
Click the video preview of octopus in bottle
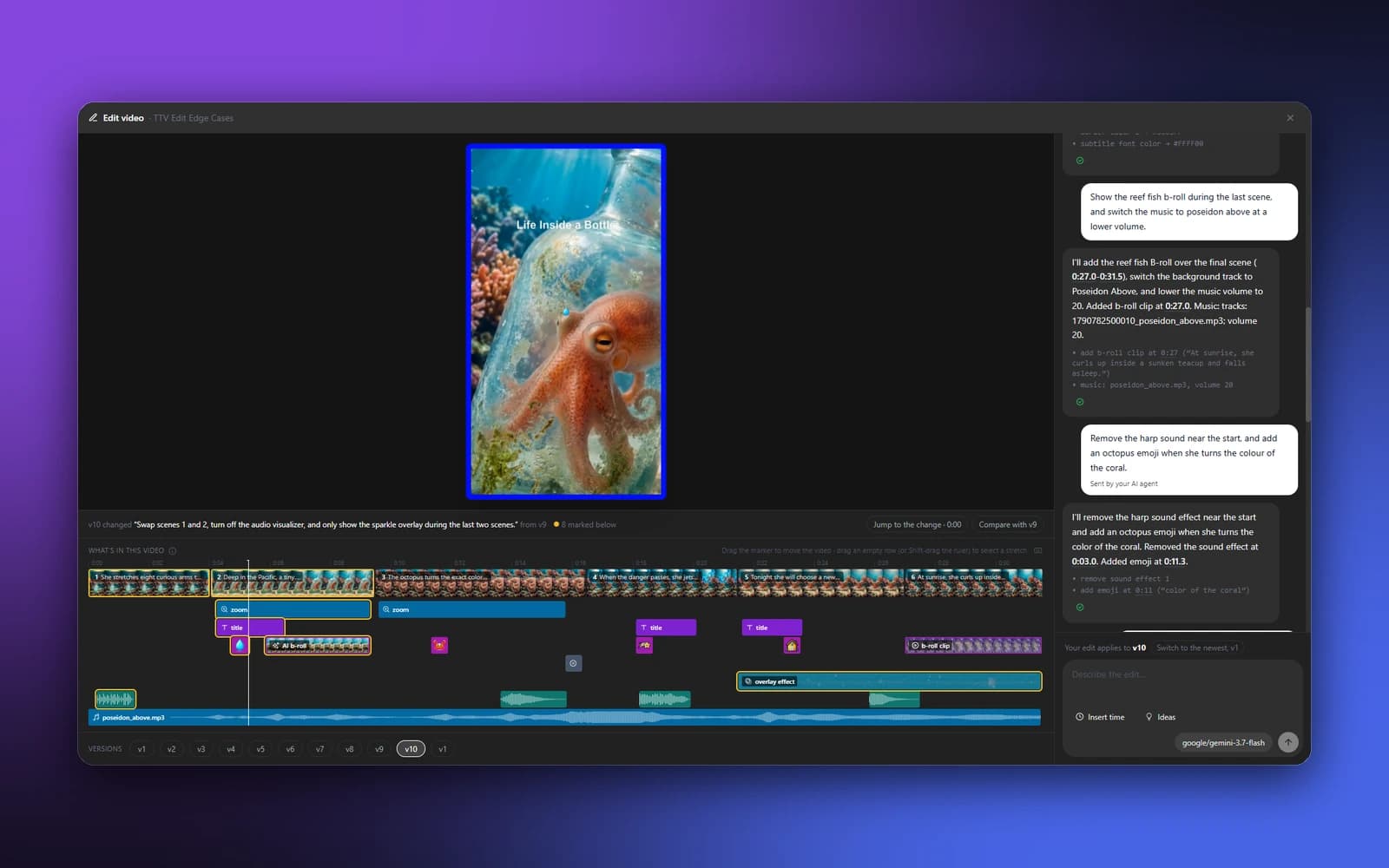tap(566, 322)
